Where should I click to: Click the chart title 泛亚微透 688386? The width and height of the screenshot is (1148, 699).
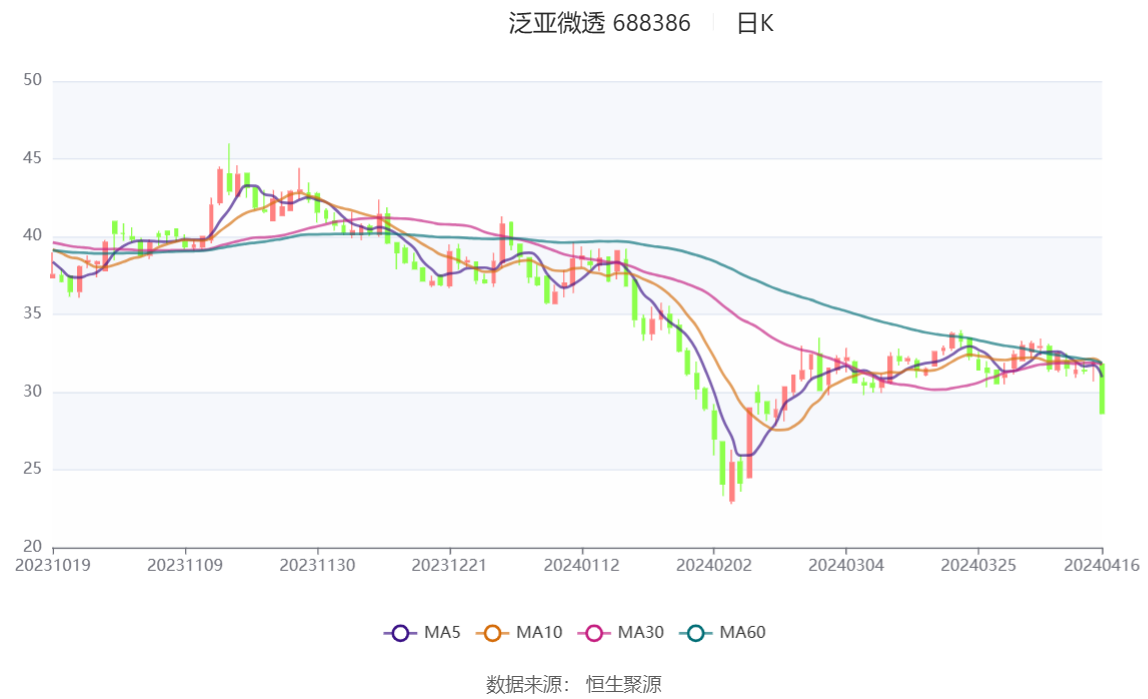pyautogui.click(x=600, y=23)
